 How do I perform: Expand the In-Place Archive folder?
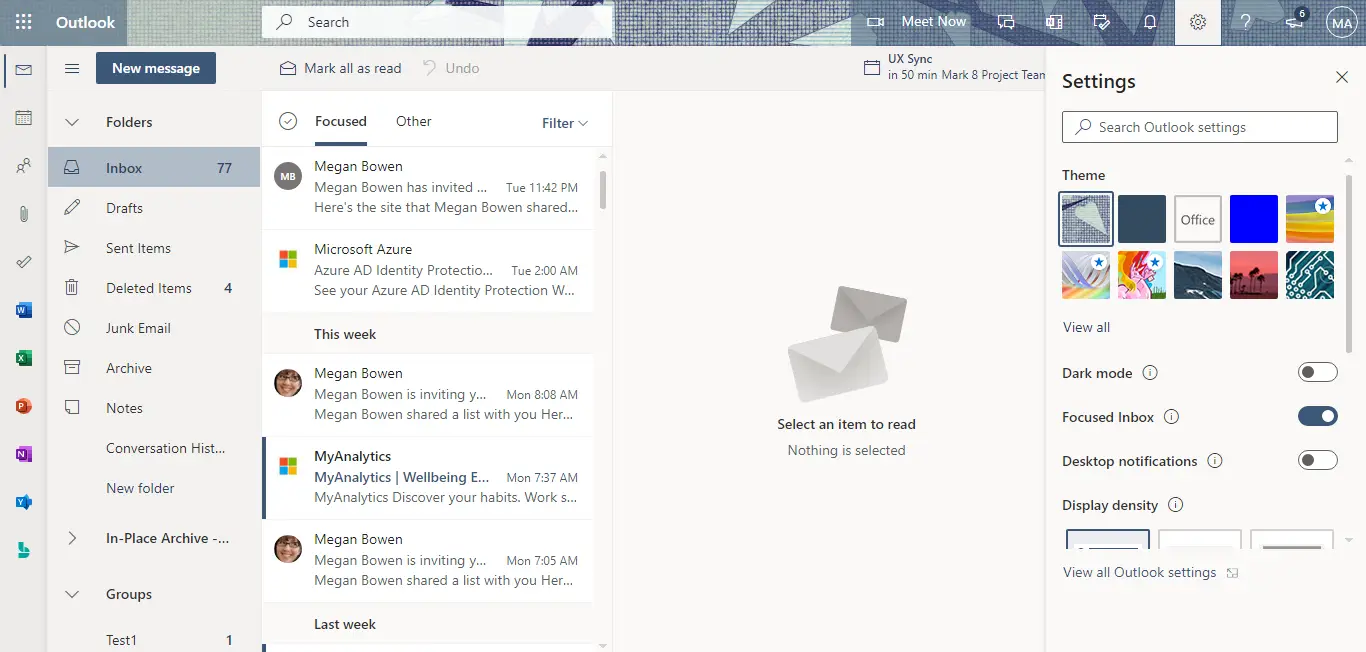point(72,538)
